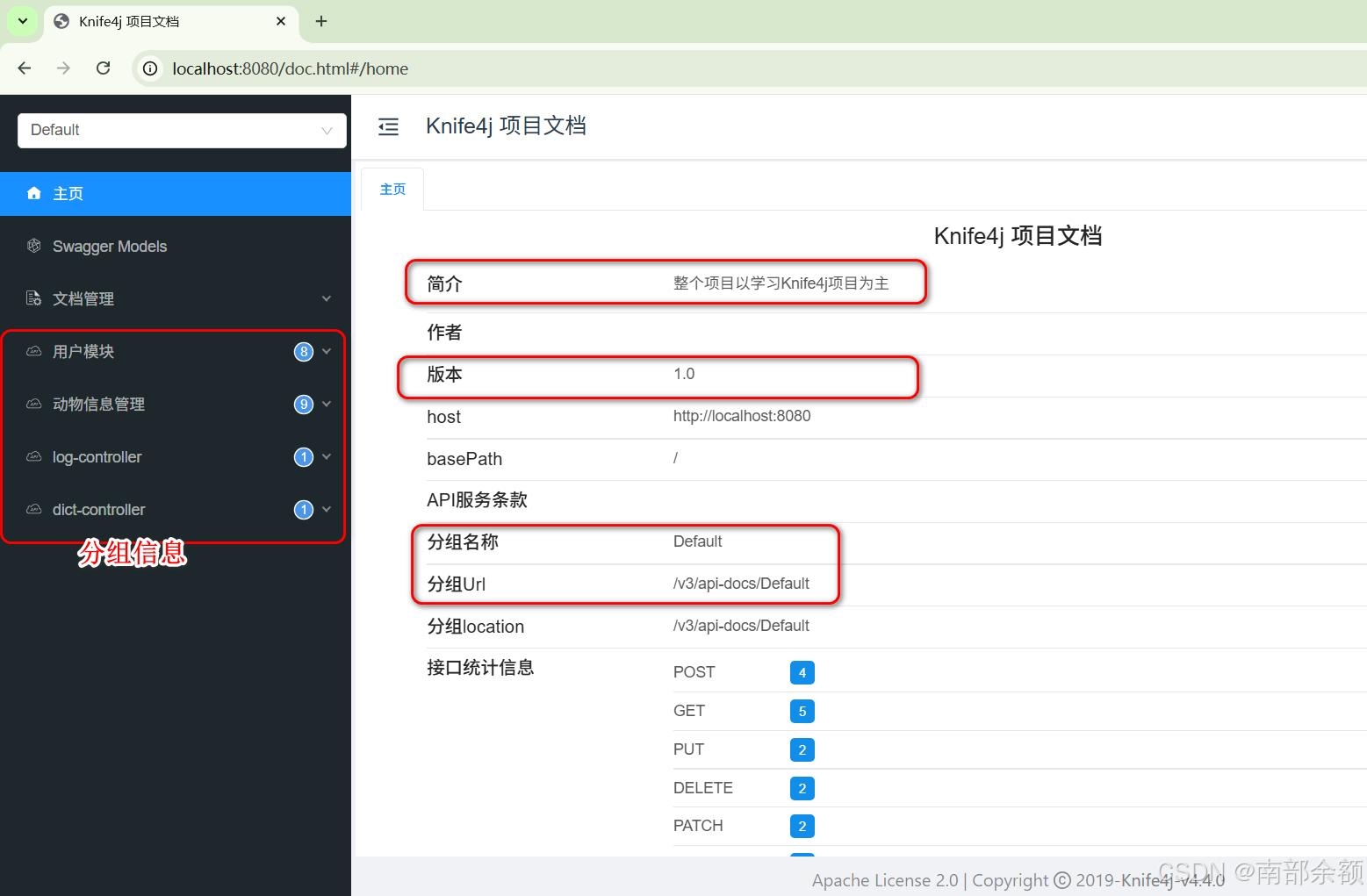Click the host value http://localhost:8080

pos(742,416)
